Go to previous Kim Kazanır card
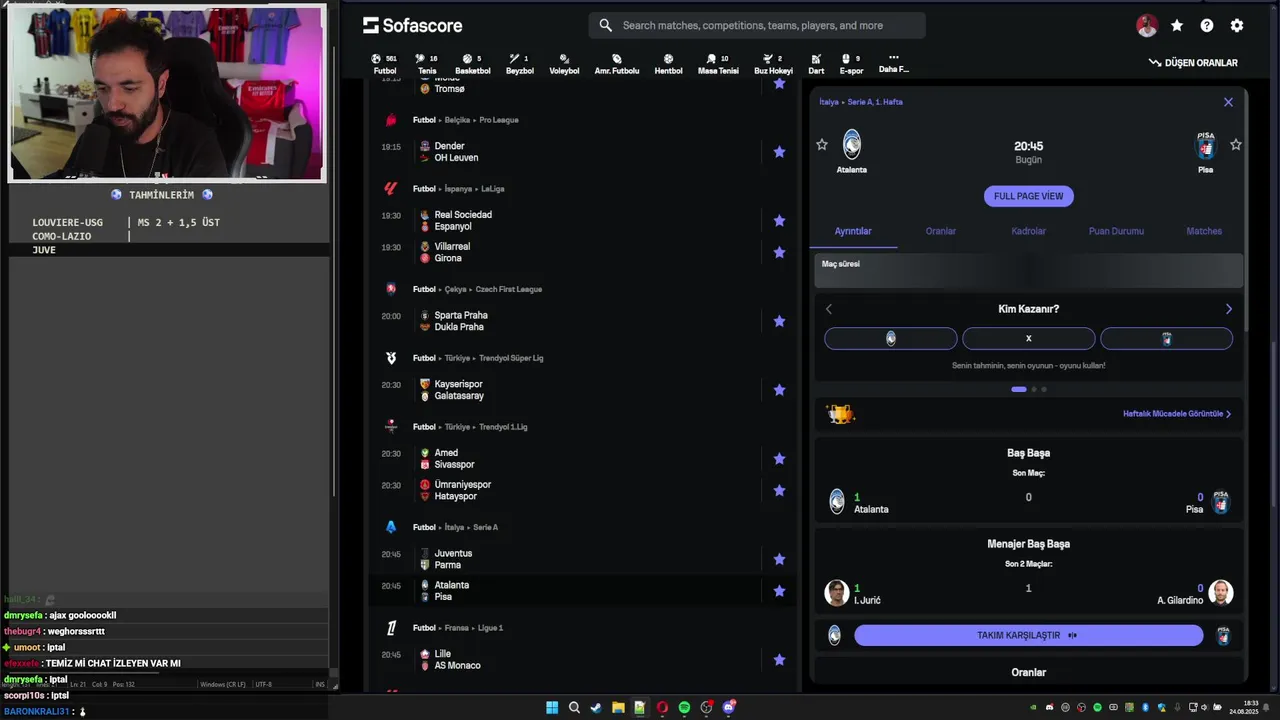Screen dimensions: 1280x720 pos(828,309)
